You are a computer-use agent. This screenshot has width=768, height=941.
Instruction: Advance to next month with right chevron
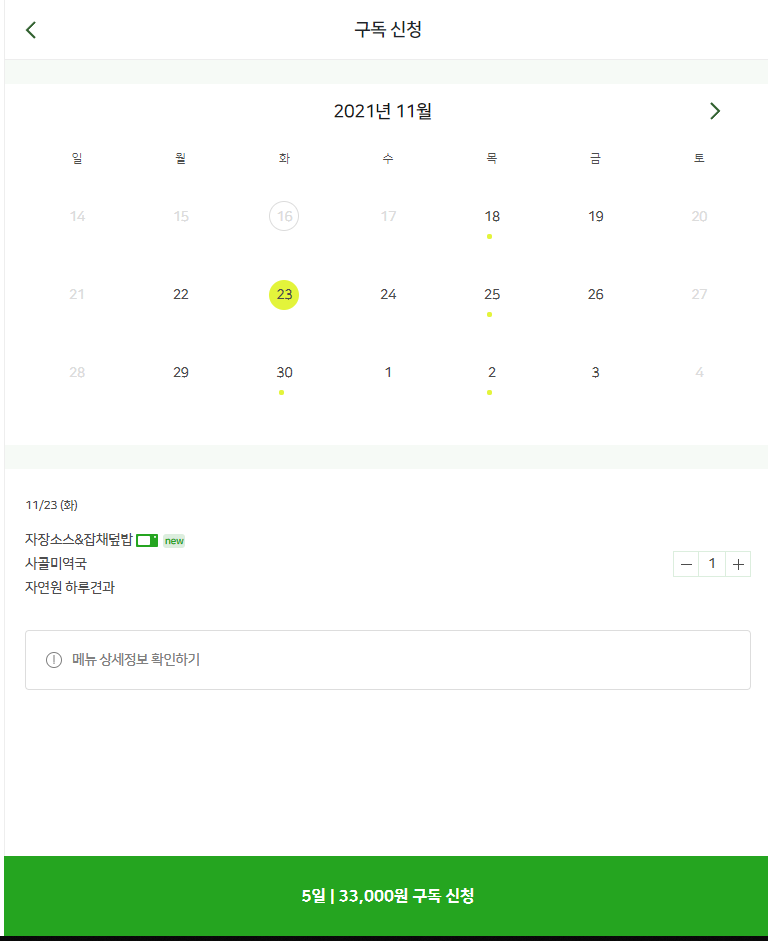point(715,111)
